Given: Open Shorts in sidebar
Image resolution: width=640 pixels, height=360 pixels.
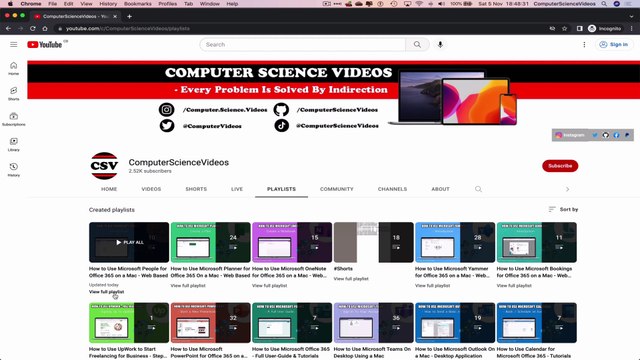Looking at the screenshot, I should [13, 93].
